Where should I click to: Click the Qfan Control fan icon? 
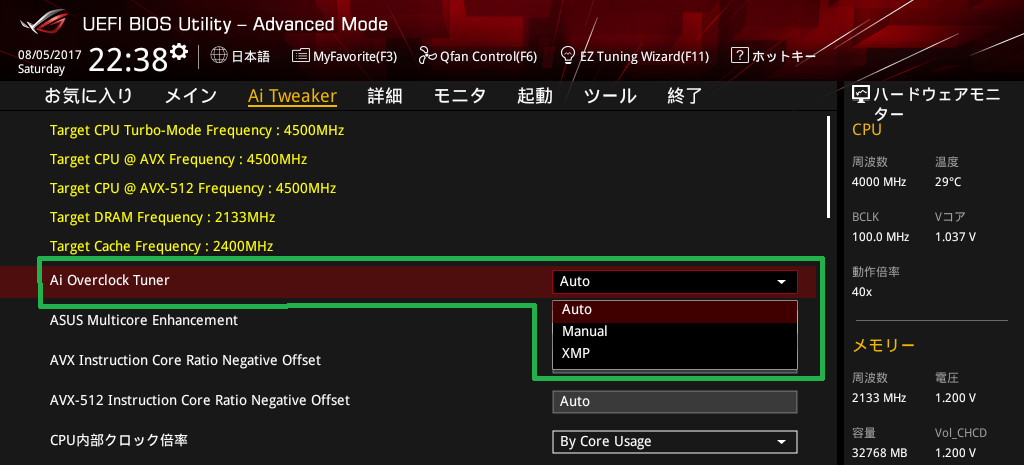click(427, 56)
